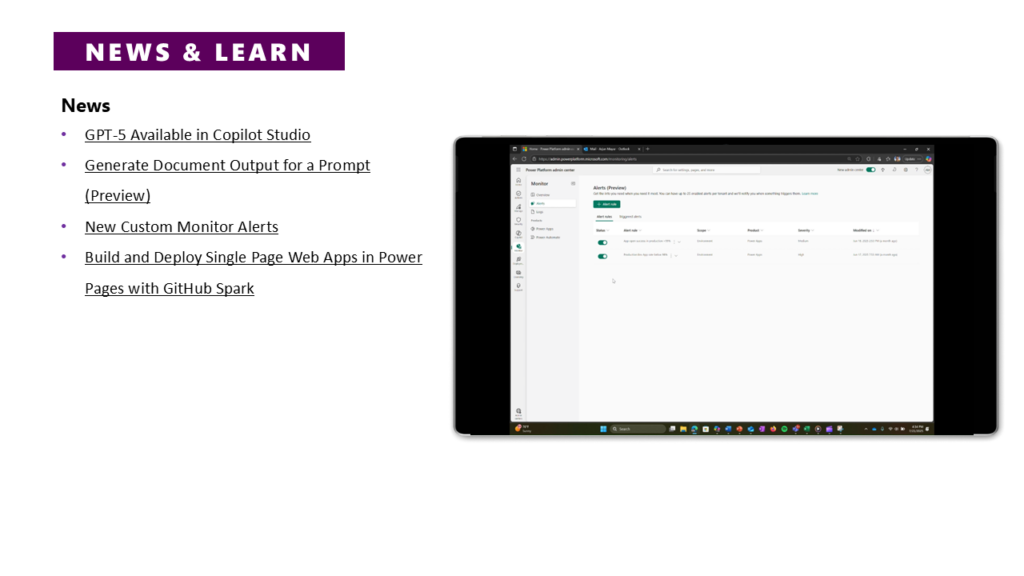Viewport: 1024px width, 576px height.
Task: Open the app launcher waffle icon
Action: pyautogui.click(x=519, y=170)
